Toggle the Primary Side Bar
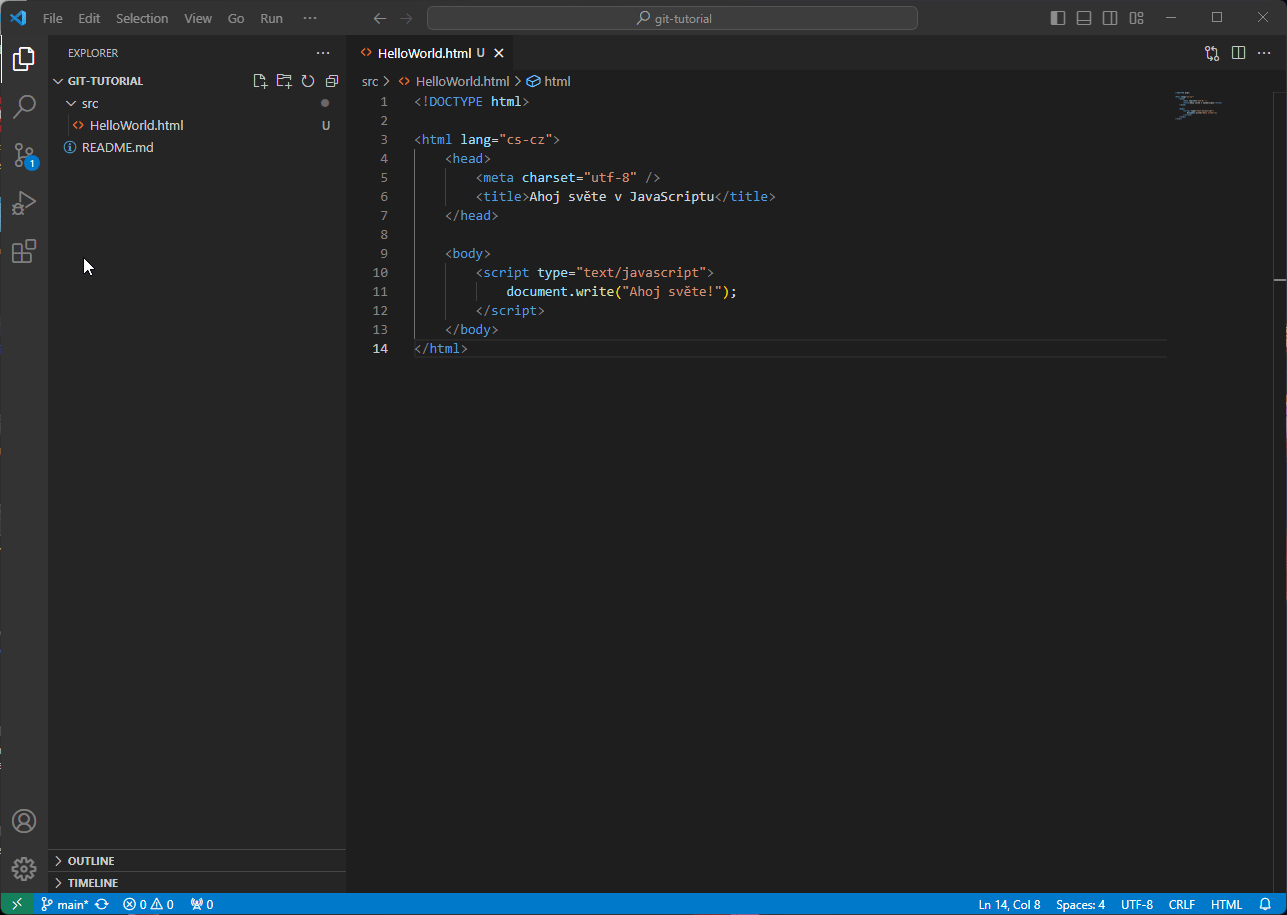Image resolution: width=1287 pixels, height=915 pixels. click(1057, 17)
